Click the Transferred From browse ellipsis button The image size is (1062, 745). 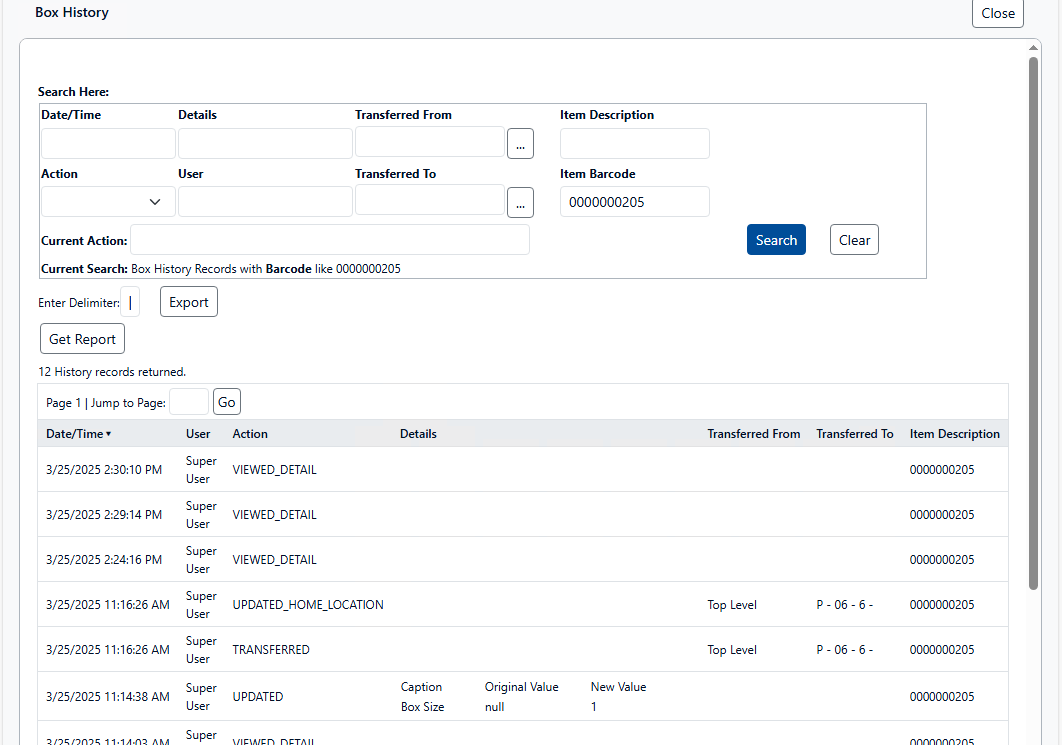click(520, 143)
